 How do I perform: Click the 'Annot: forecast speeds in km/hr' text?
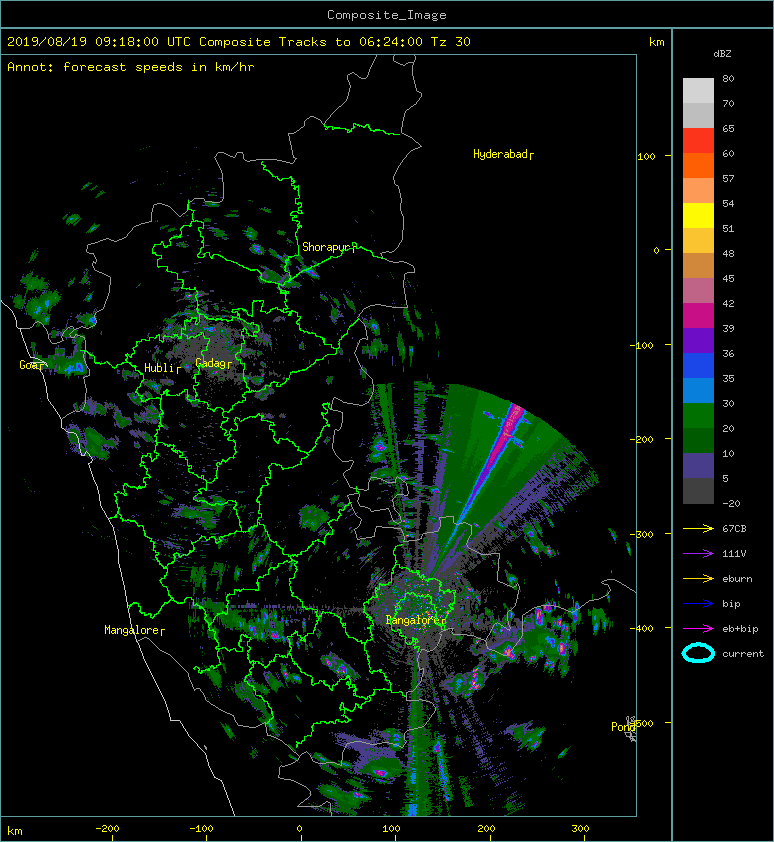tap(131, 67)
